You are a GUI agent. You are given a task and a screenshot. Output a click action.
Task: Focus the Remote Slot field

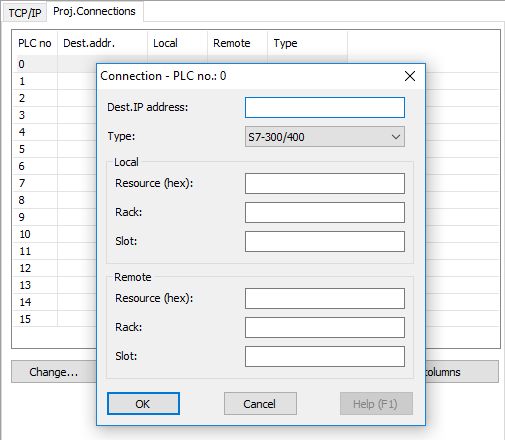click(325, 356)
